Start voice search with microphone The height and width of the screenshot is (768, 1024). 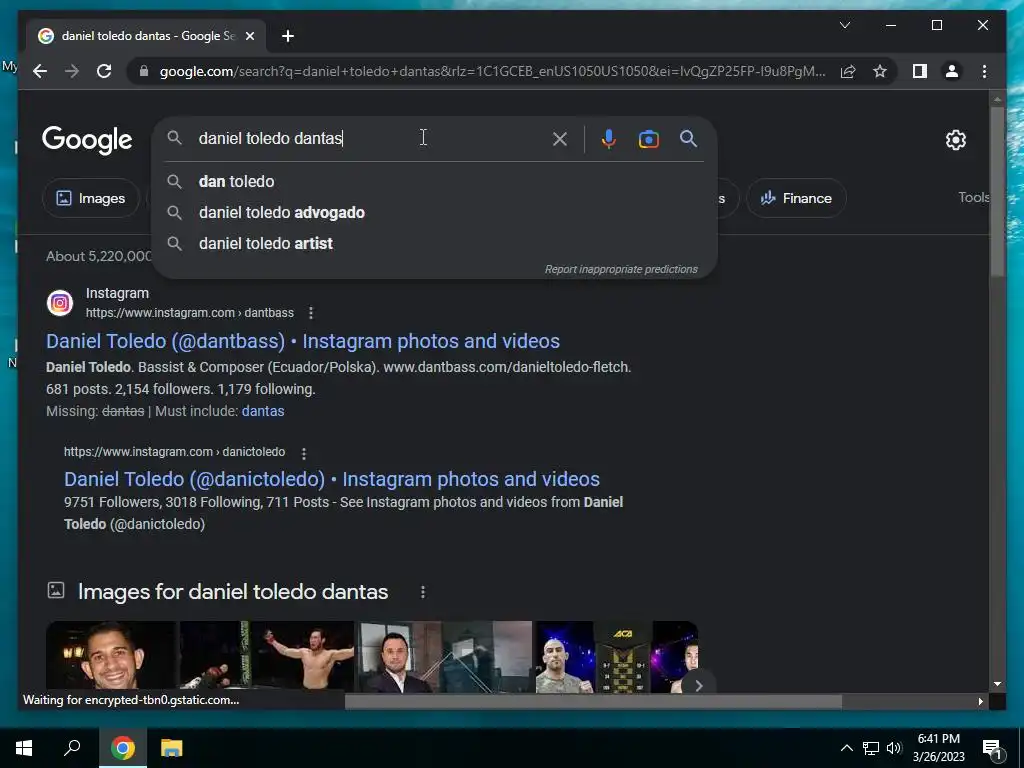tap(608, 138)
